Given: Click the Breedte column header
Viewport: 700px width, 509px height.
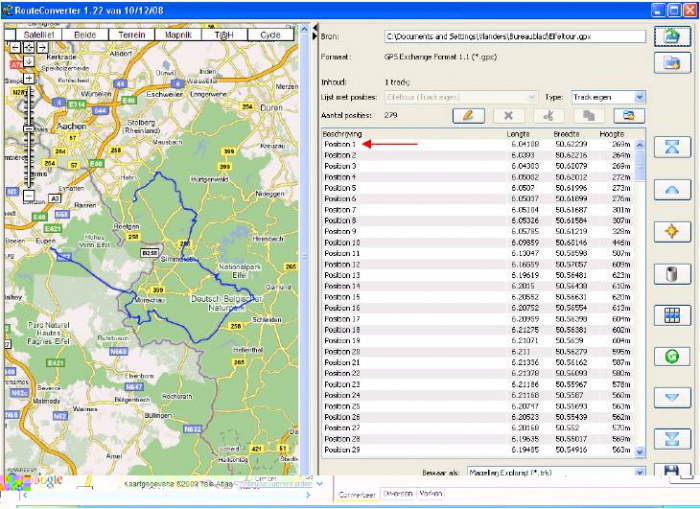Looking at the screenshot, I should coord(566,134).
